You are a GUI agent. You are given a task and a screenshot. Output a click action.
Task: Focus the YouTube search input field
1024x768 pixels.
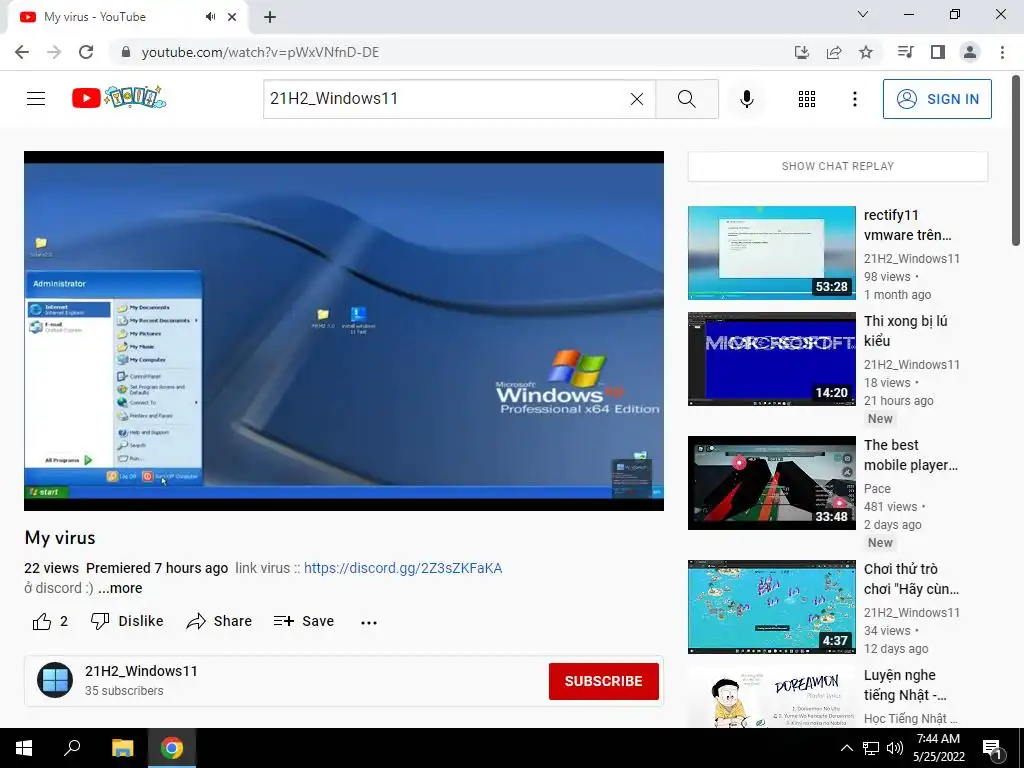click(x=447, y=99)
